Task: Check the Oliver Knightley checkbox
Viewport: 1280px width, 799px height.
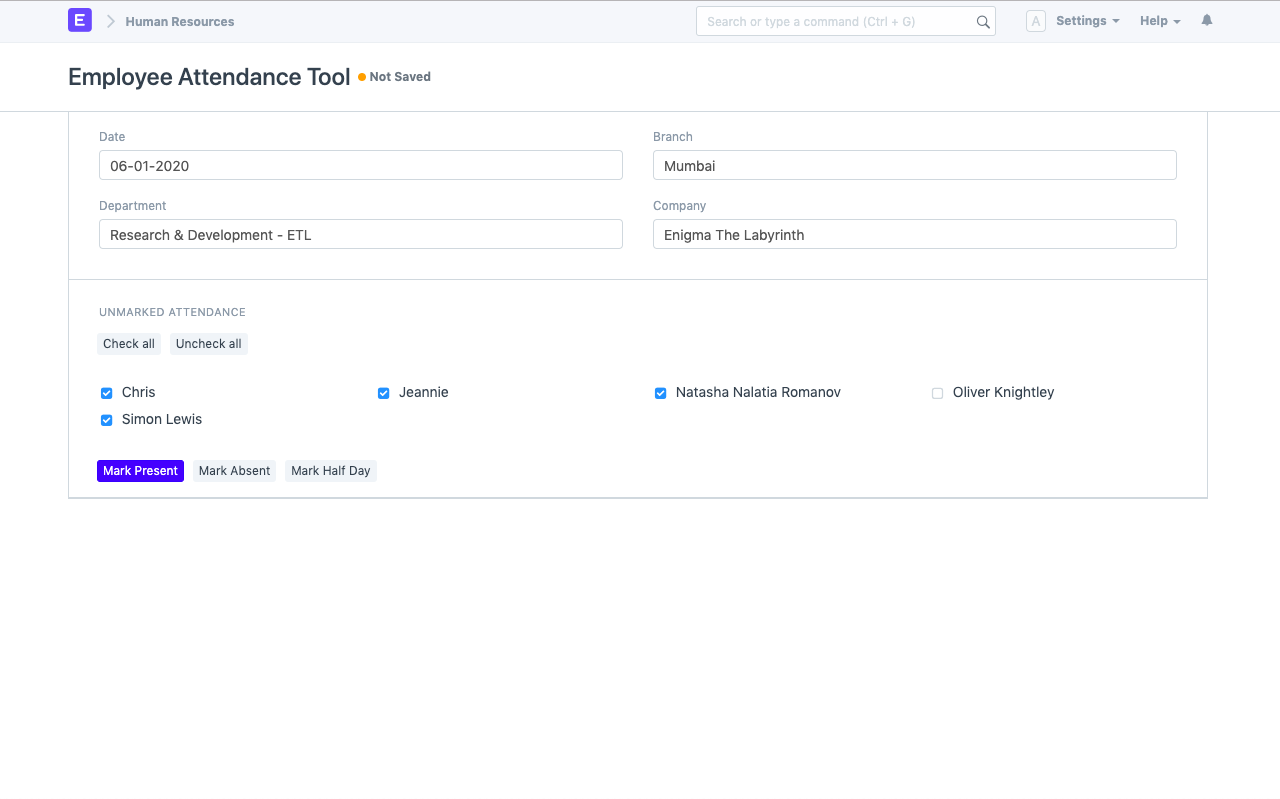Action: [x=937, y=393]
